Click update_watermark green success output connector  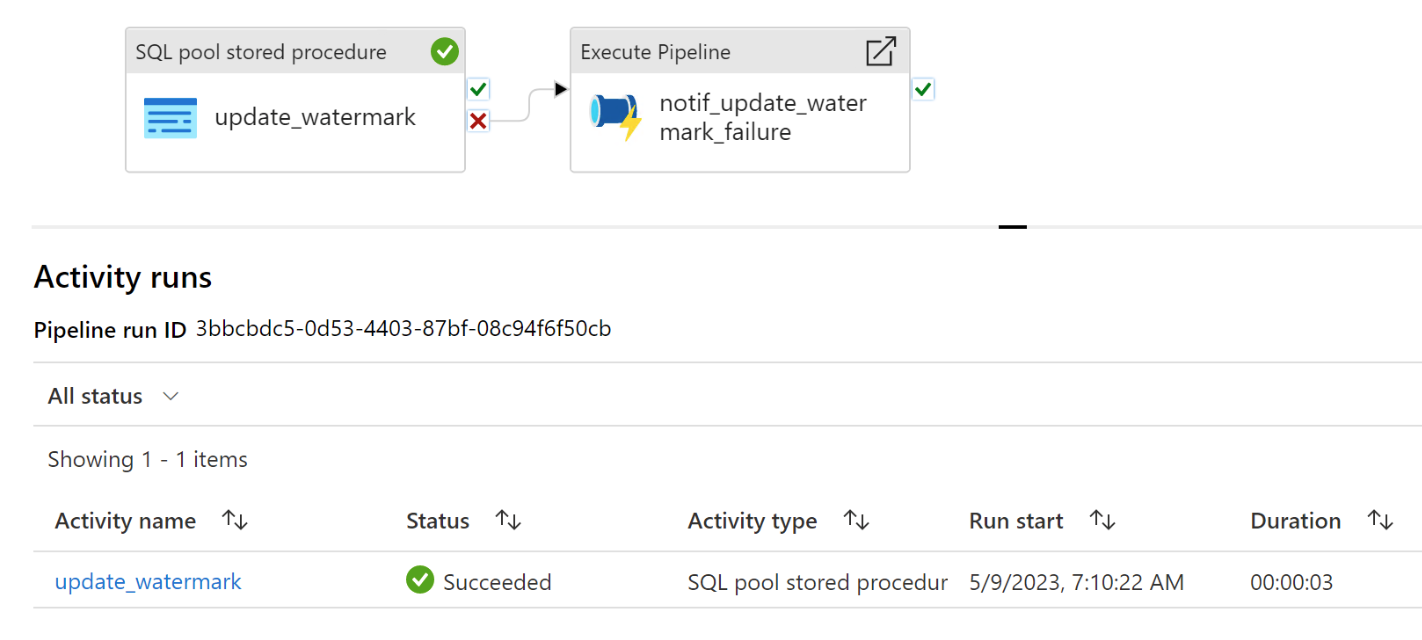coord(478,90)
